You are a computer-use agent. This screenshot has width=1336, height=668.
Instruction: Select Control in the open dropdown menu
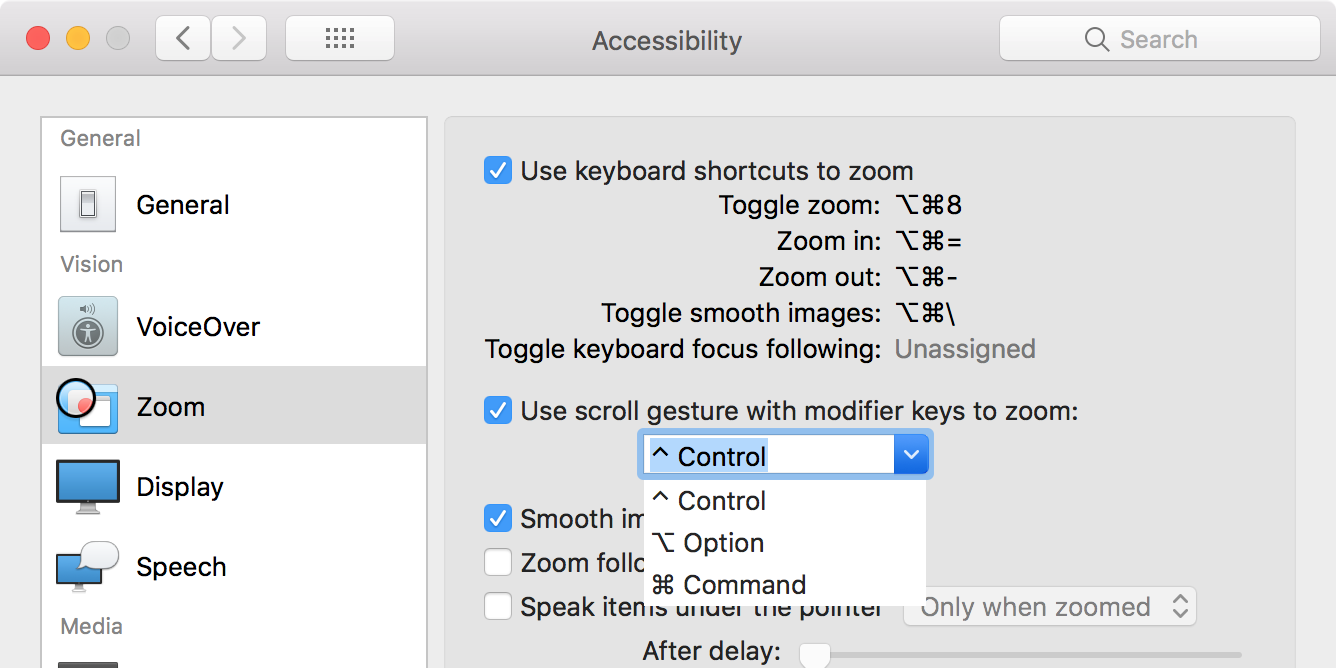click(x=720, y=500)
